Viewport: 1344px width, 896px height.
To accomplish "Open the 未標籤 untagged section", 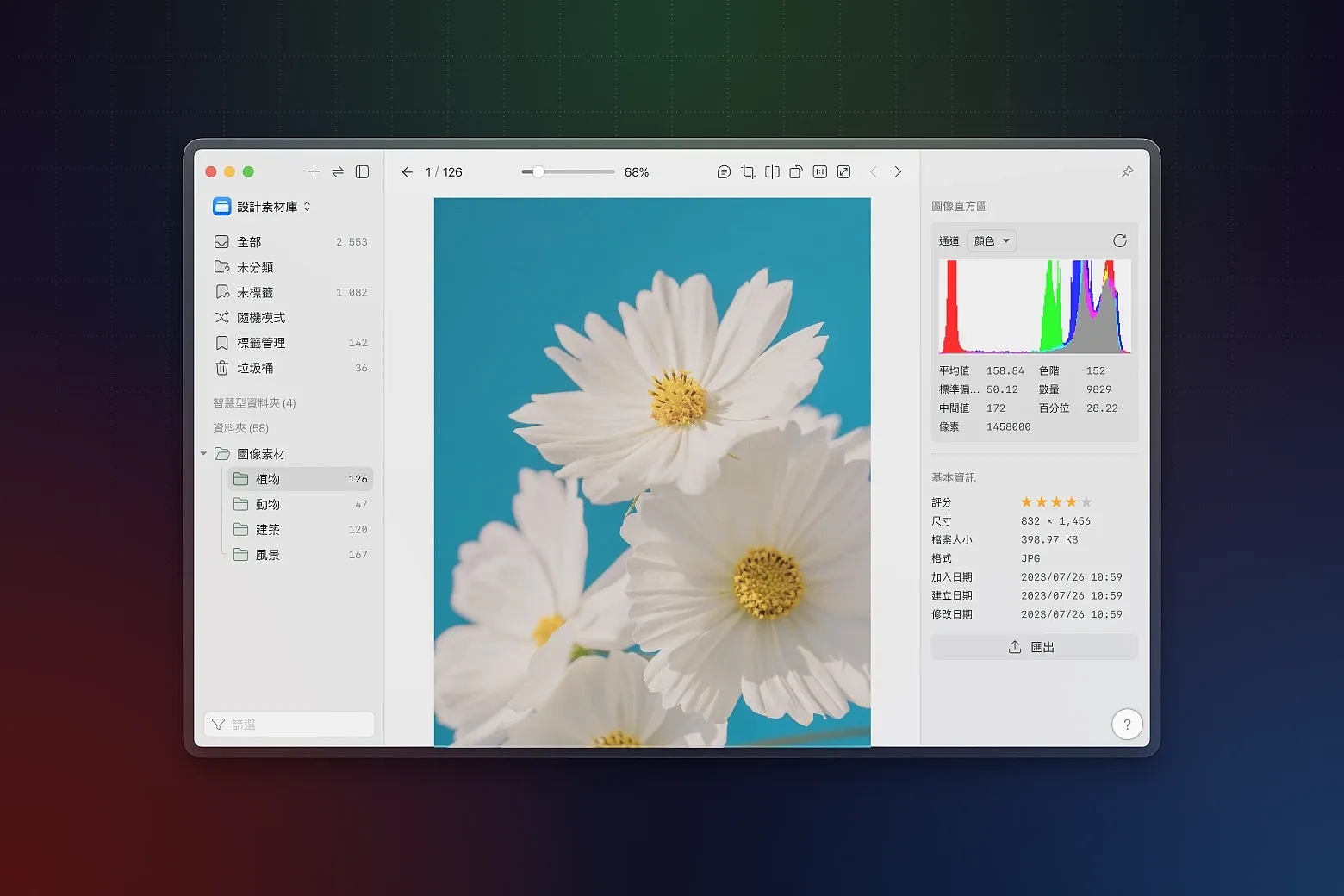I will 291,293.
